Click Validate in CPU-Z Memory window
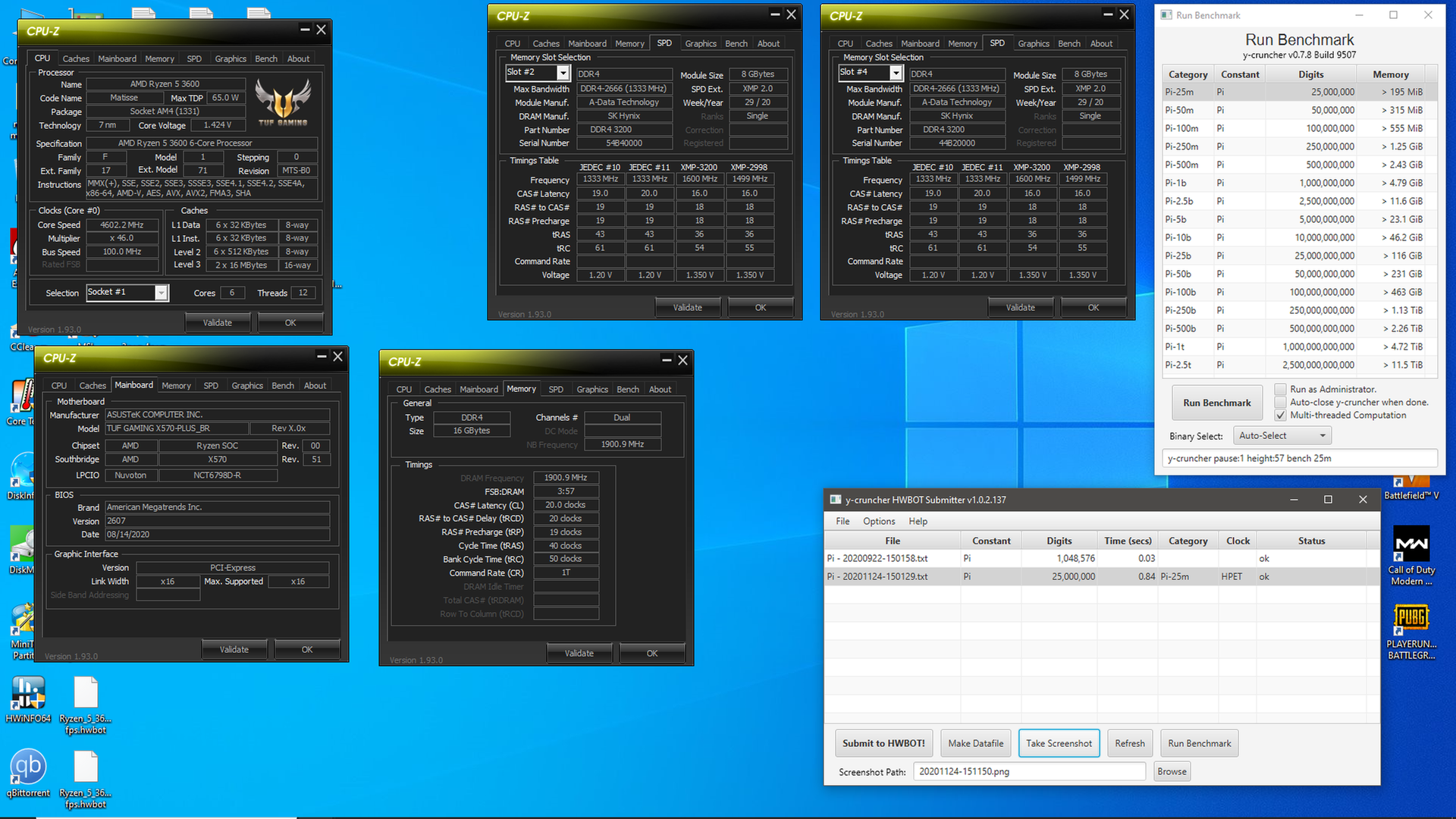The image size is (1456, 819). 579,653
